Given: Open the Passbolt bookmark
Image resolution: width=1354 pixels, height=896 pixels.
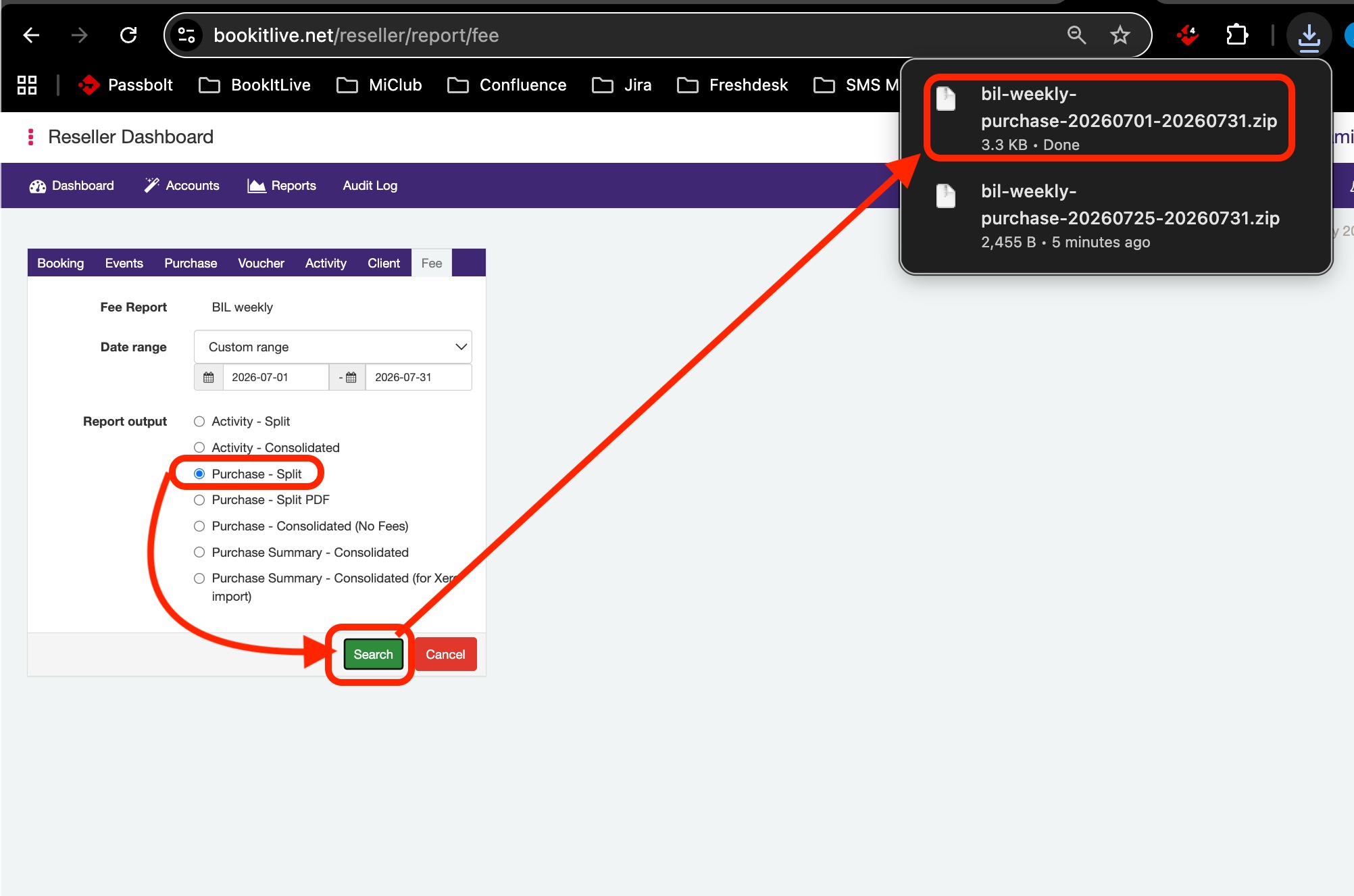Looking at the screenshot, I should [126, 85].
